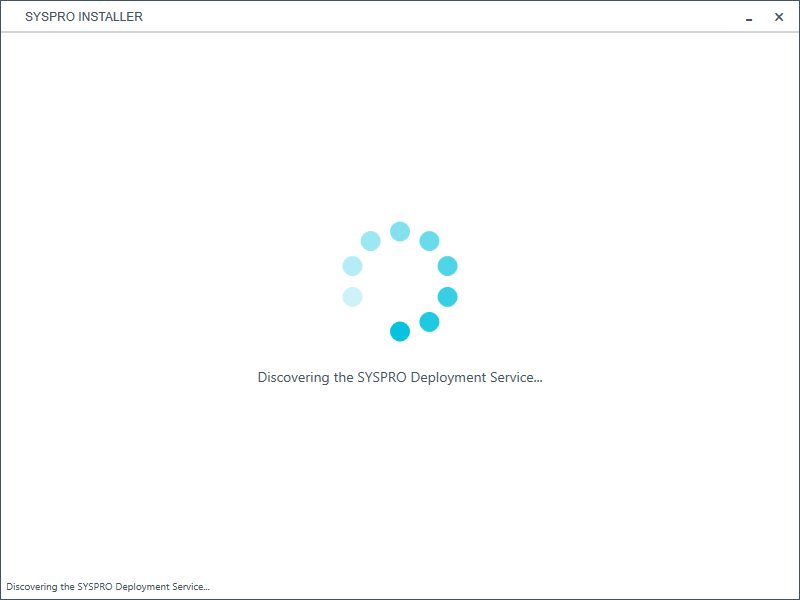Click the upper dot on the spinner's left side
Screen dimensions: 800x600
[x=352, y=266]
